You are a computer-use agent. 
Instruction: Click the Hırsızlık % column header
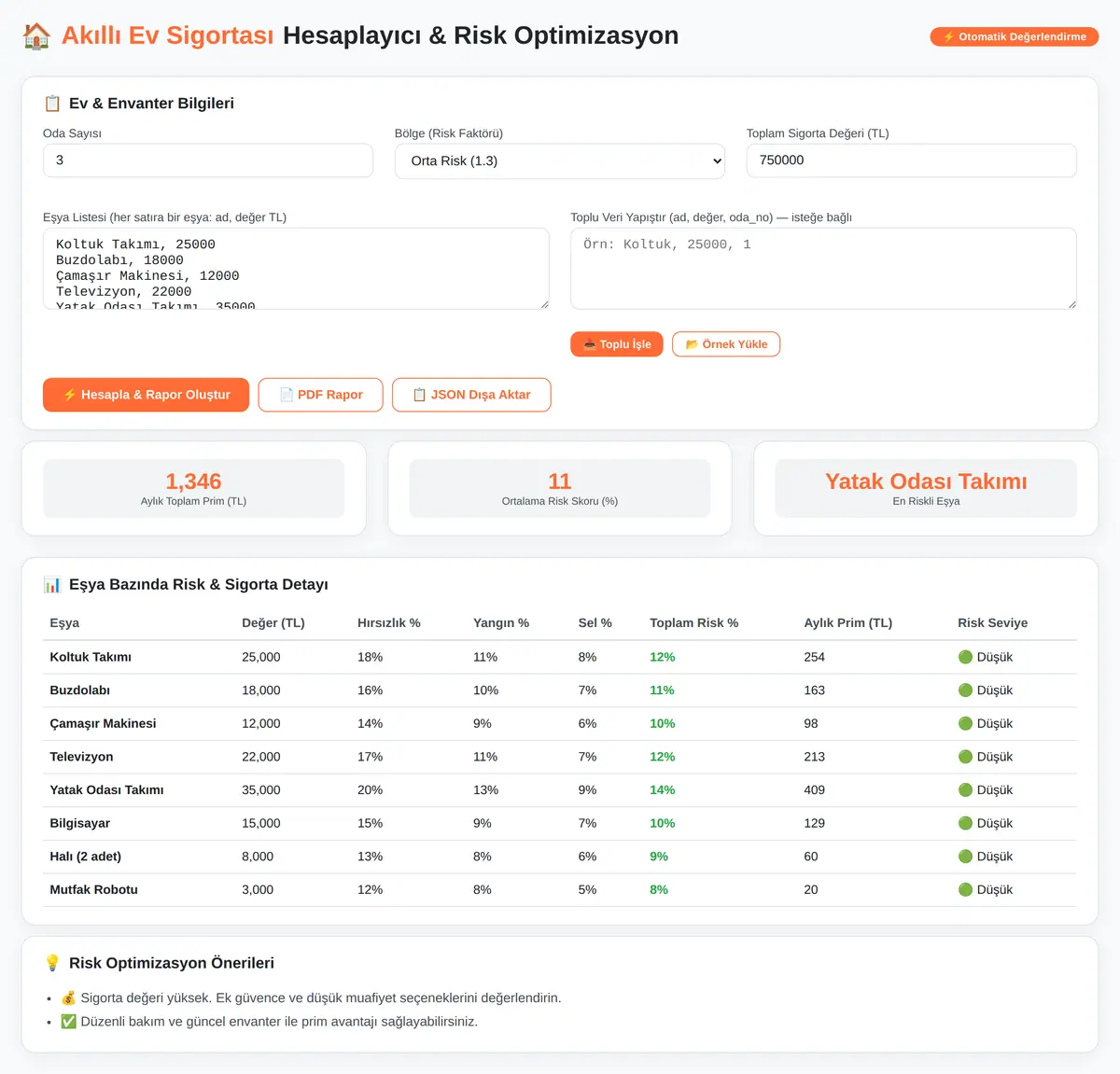click(x=389, y=623)
